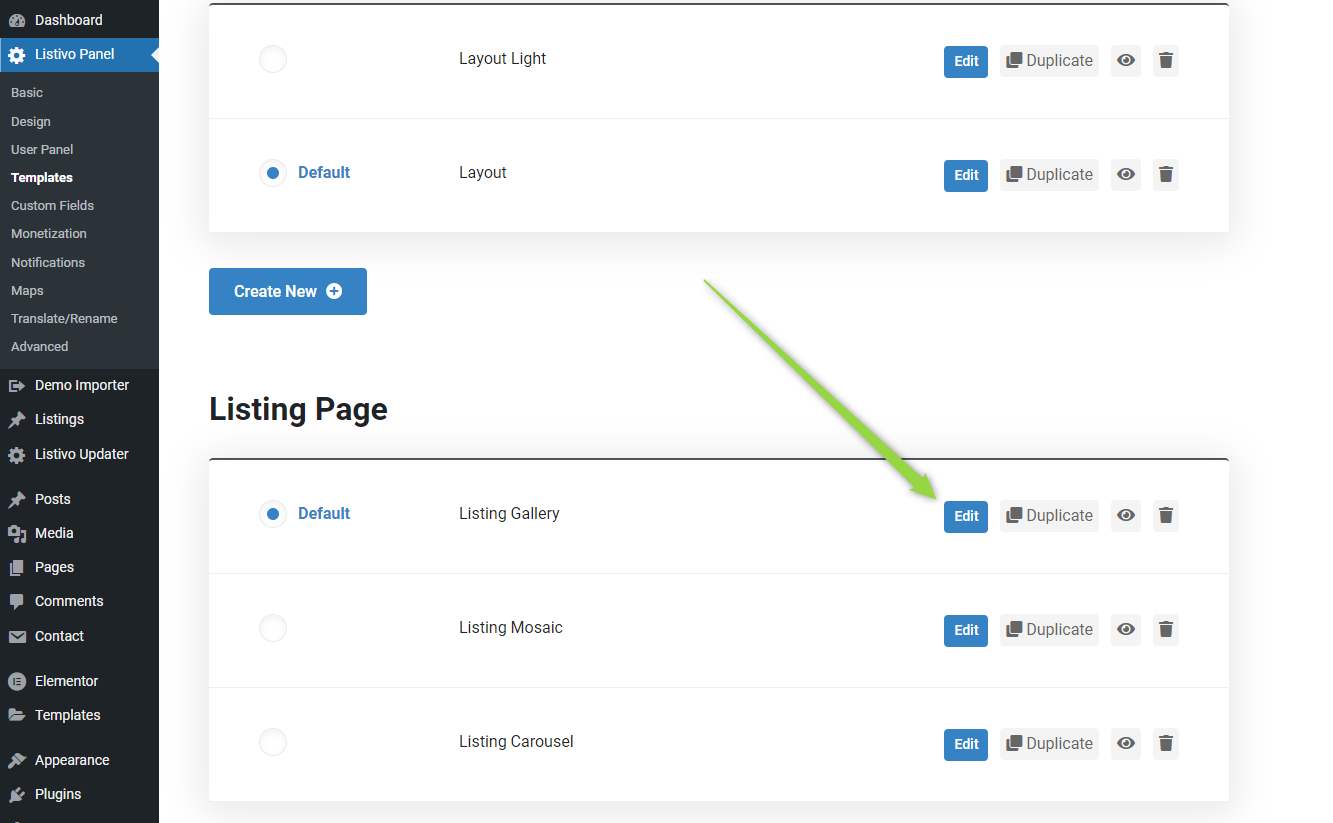Open the Advanced submenu item
The image size is (1333, 823).
pos(40,347)
